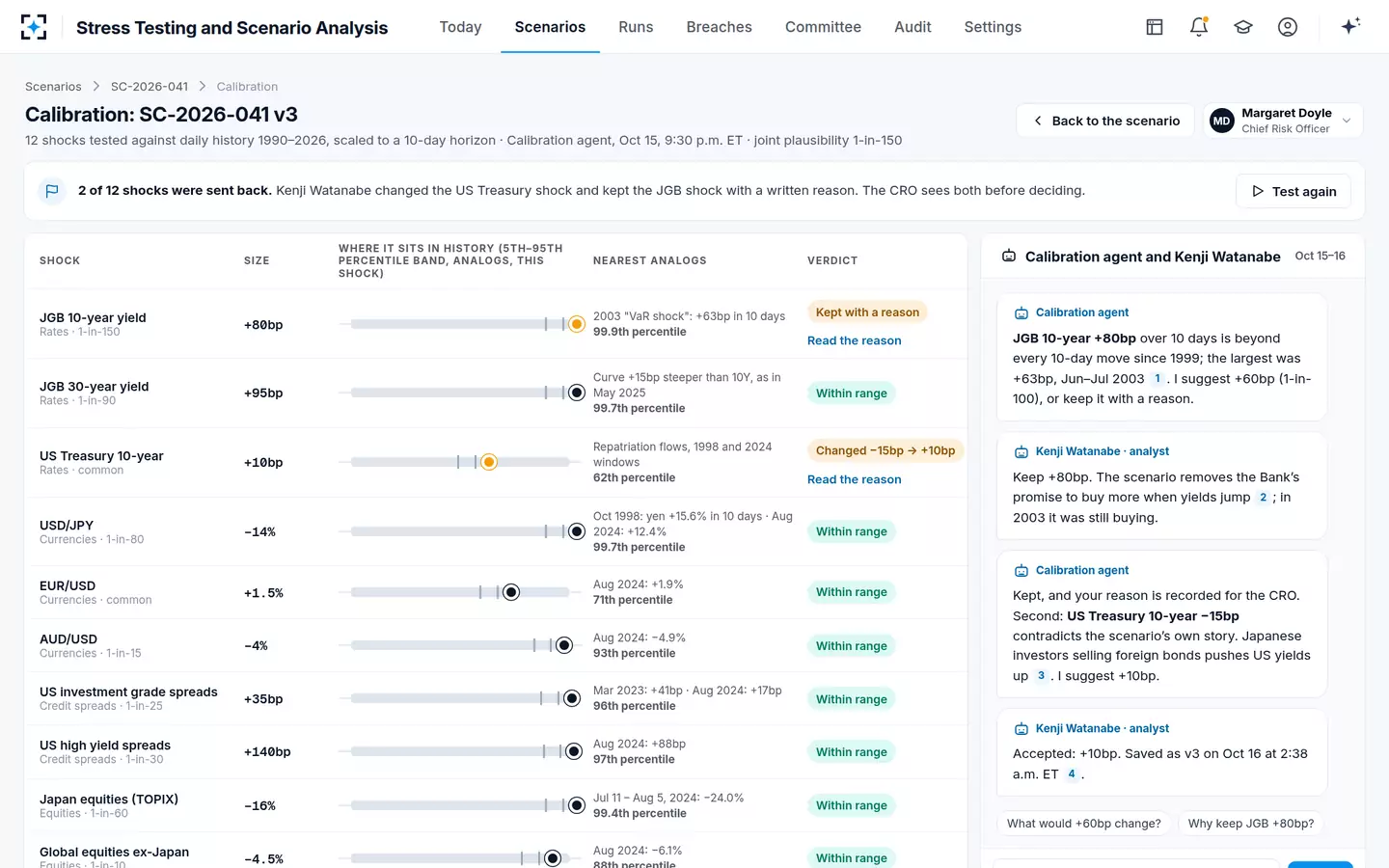Click the 'Kept with a reason' verdict badge
The width and height of the screenshot is (1389, 868).
(867, 312)
